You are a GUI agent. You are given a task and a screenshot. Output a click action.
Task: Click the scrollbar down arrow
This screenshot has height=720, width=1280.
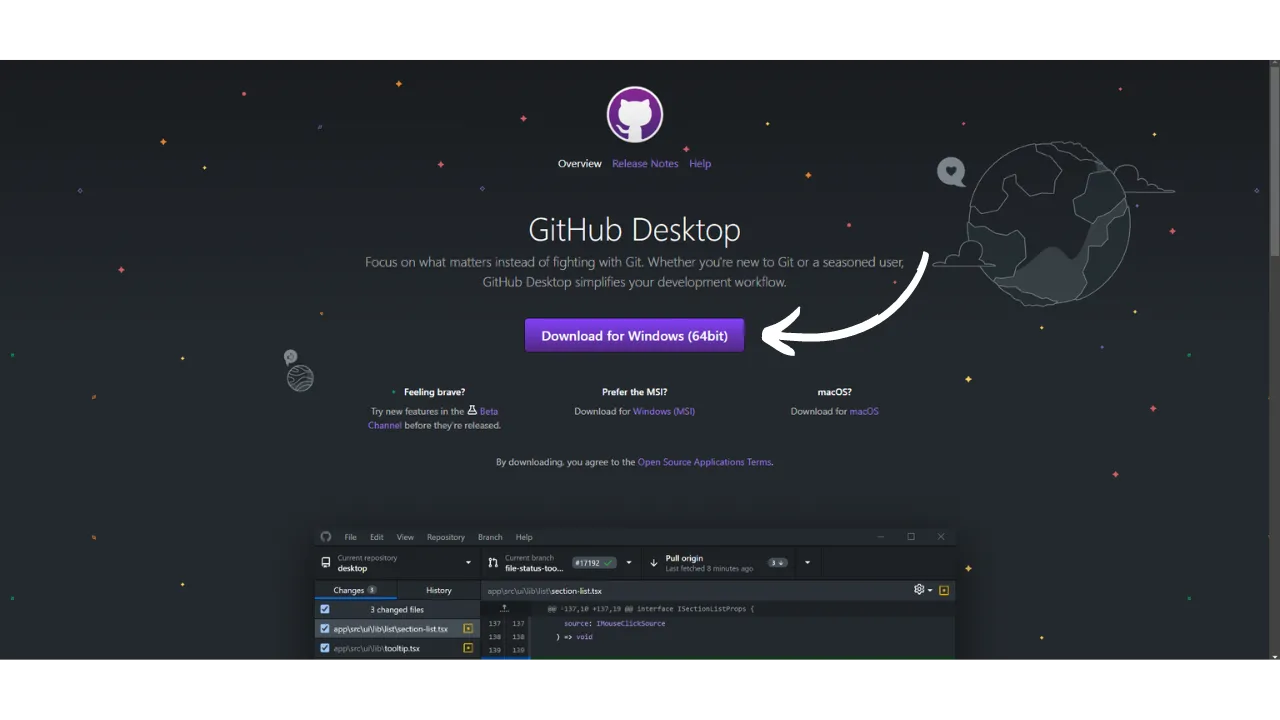coord(1275,655)
